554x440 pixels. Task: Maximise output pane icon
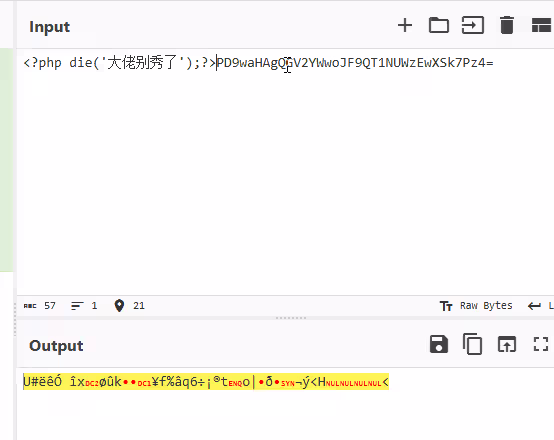click(x=541, y=344)
